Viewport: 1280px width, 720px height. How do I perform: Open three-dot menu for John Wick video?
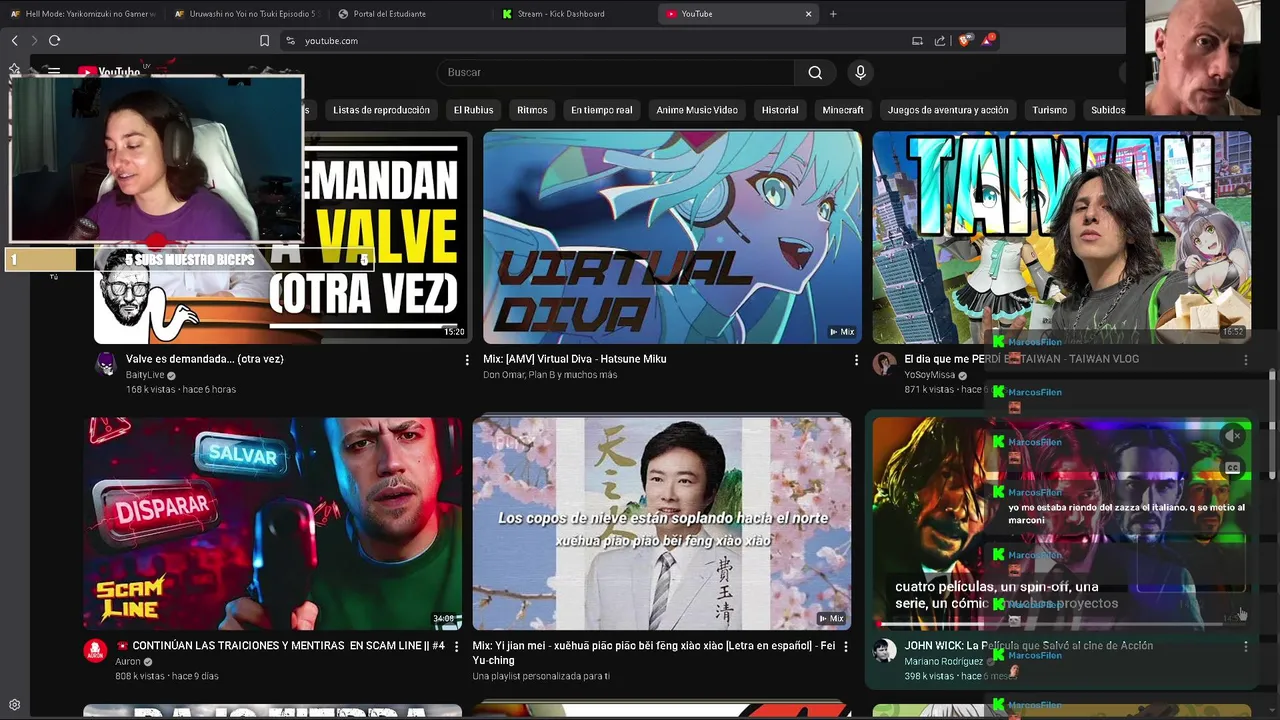(x=1245, y=647)
